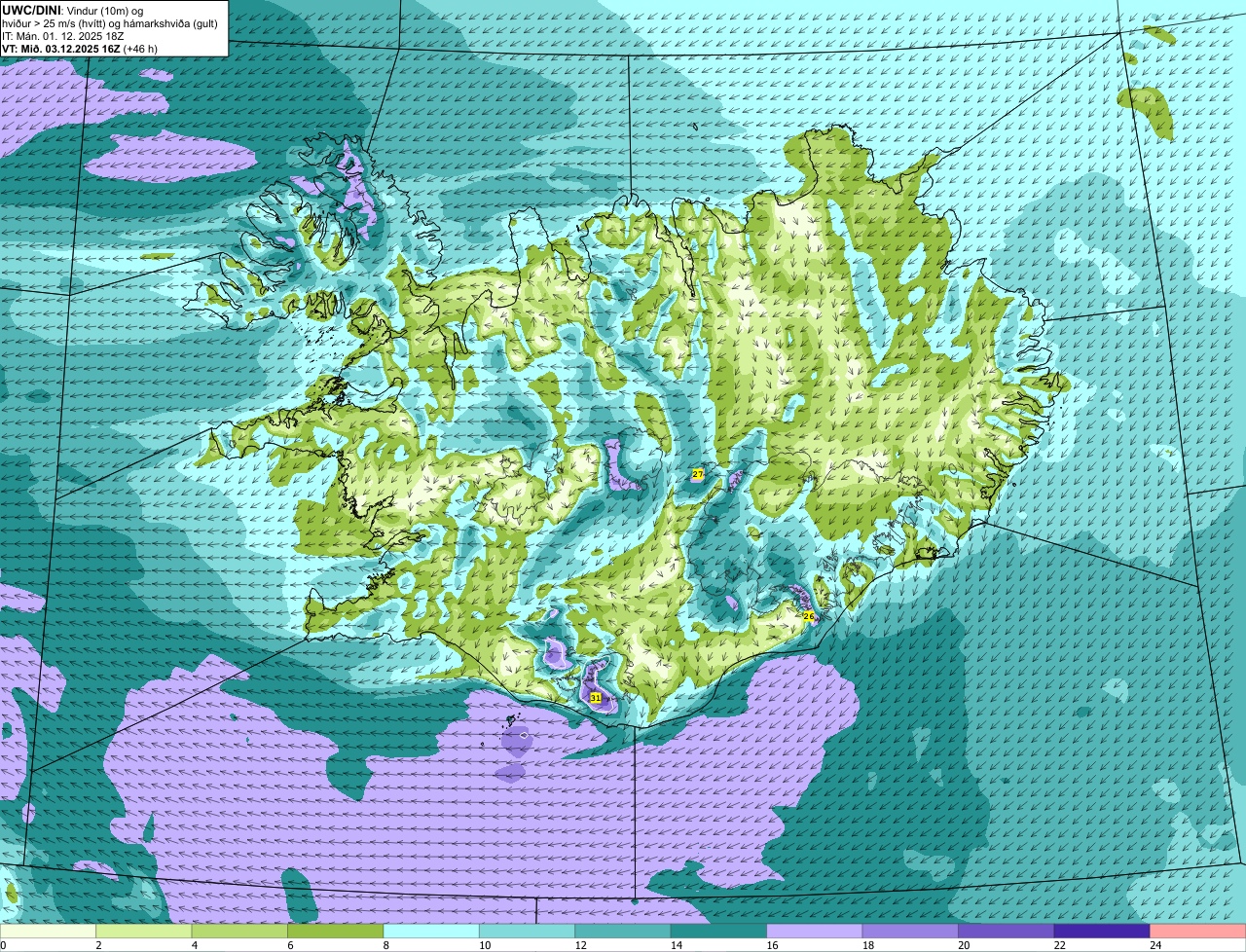Screen dimensions: 1246x952
Task: Click the yellow gust label 27
Action: pos(697,474)
